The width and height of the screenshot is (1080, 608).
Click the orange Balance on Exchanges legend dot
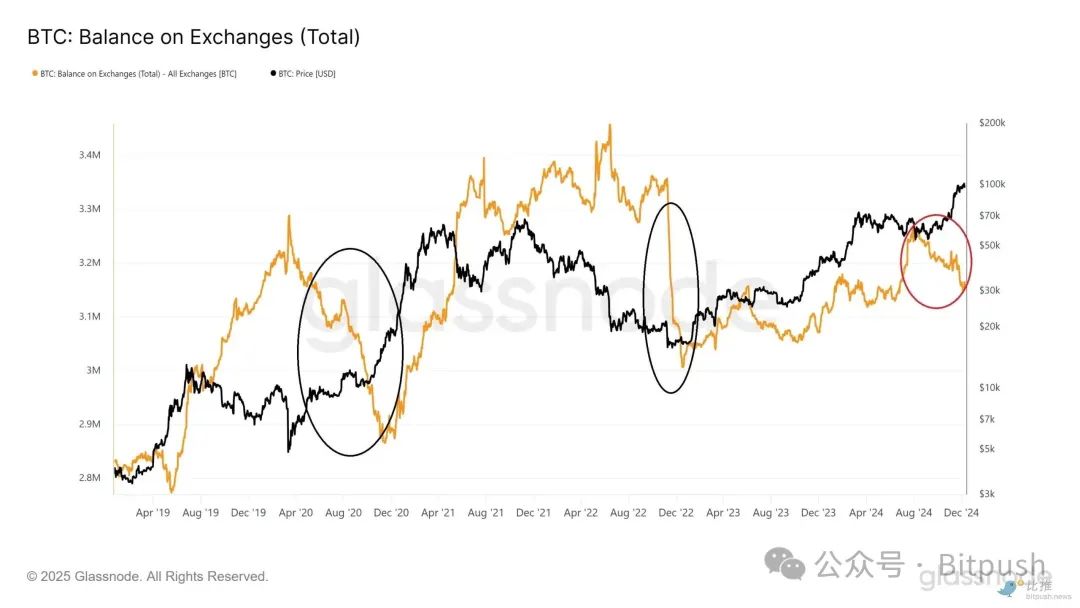tap(34, 74)
